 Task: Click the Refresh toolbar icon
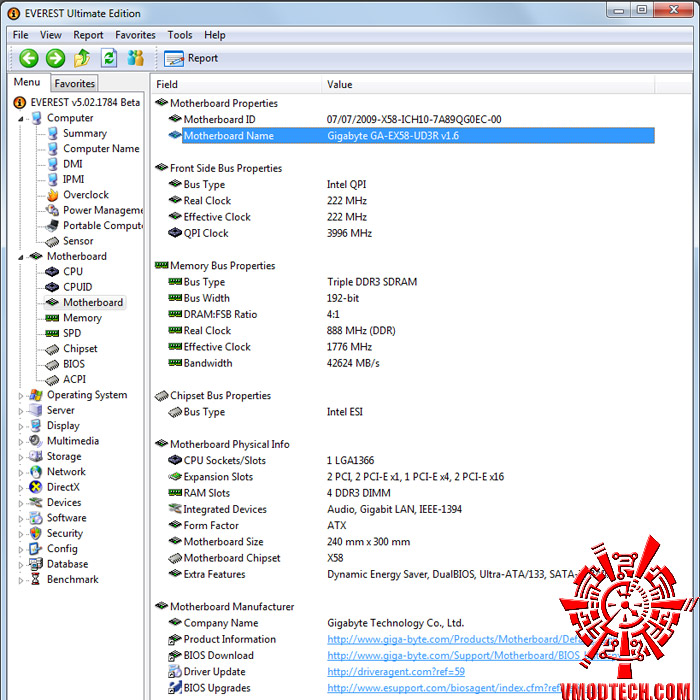[109, 58]
